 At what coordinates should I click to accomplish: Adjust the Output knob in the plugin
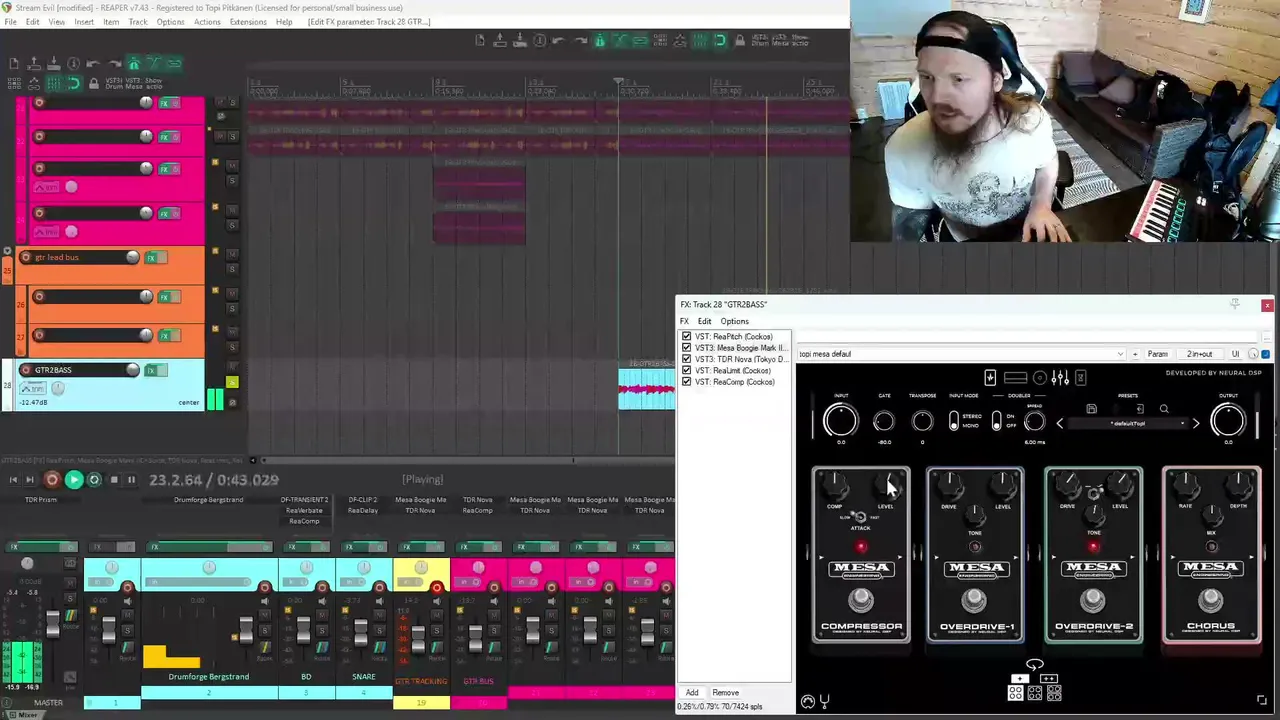click(1228, 421)
